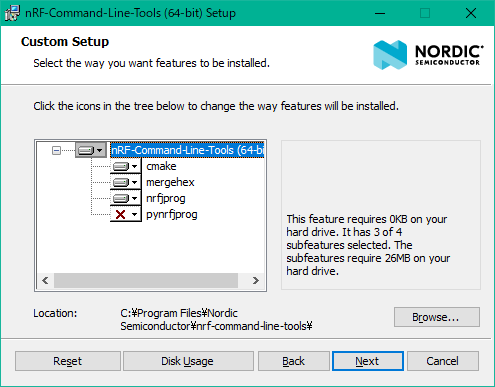Select the cmake feature label
Image resolution: width=495 pixels, height=387 pixels.
161,166
